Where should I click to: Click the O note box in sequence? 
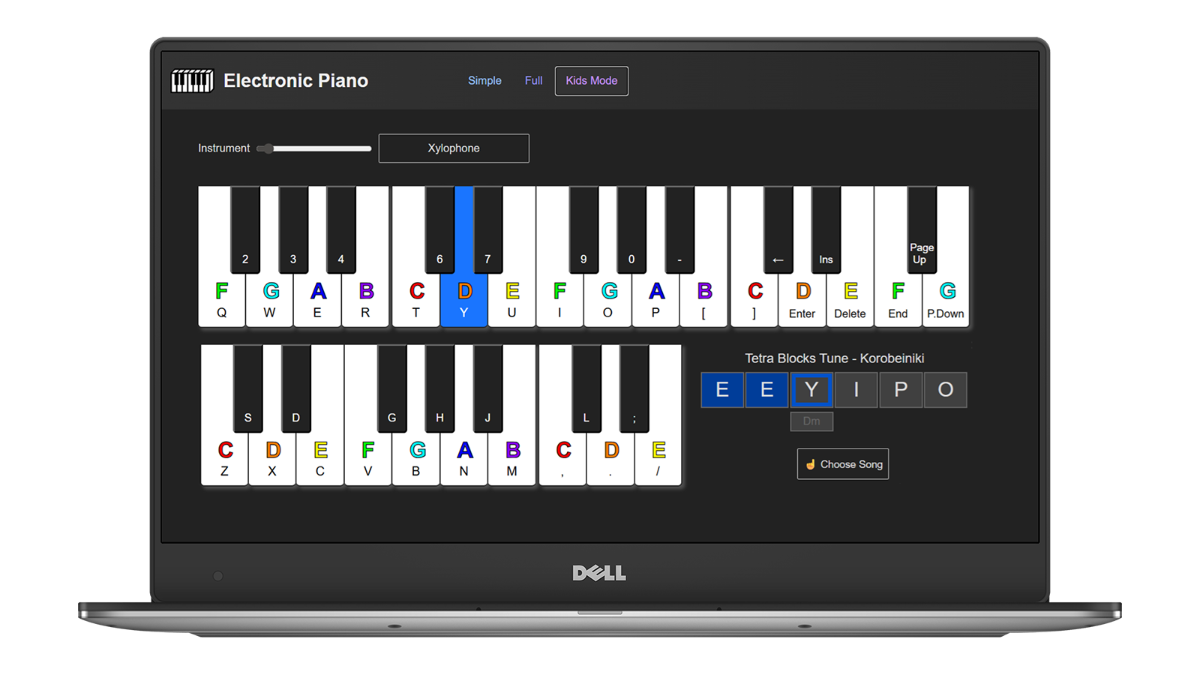click(x=945, y=390)
